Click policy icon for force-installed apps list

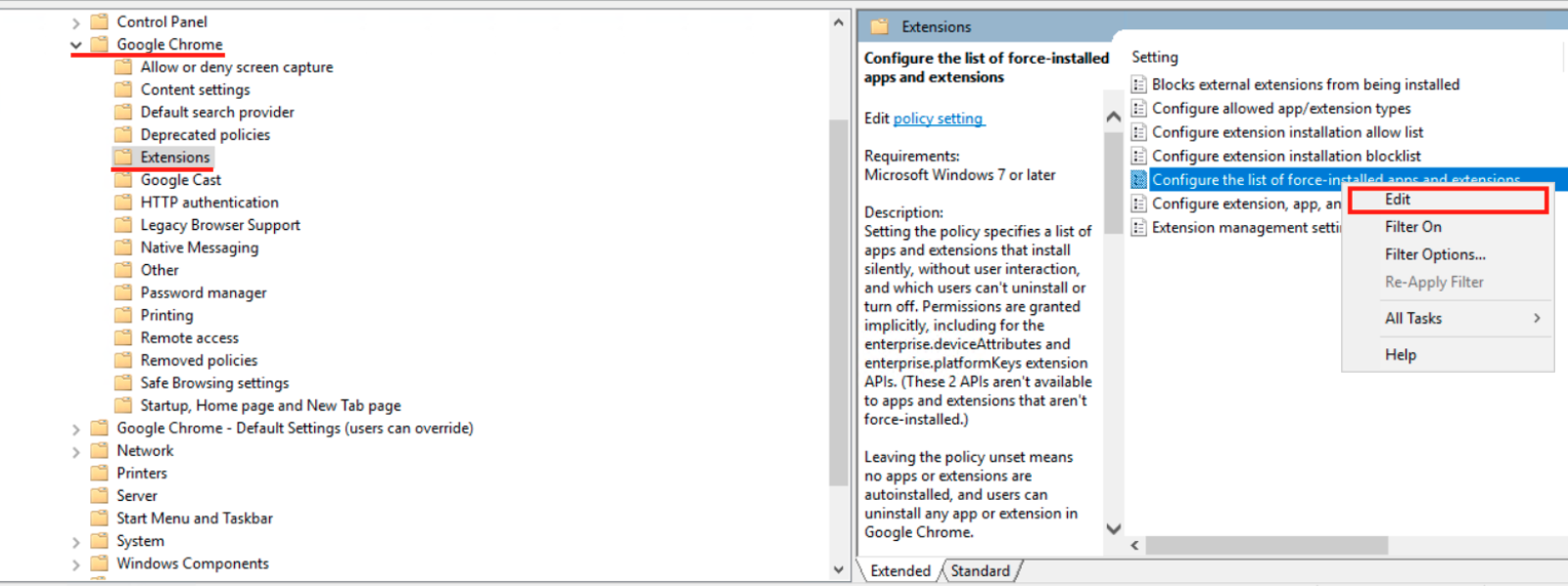coord(1138,179)
